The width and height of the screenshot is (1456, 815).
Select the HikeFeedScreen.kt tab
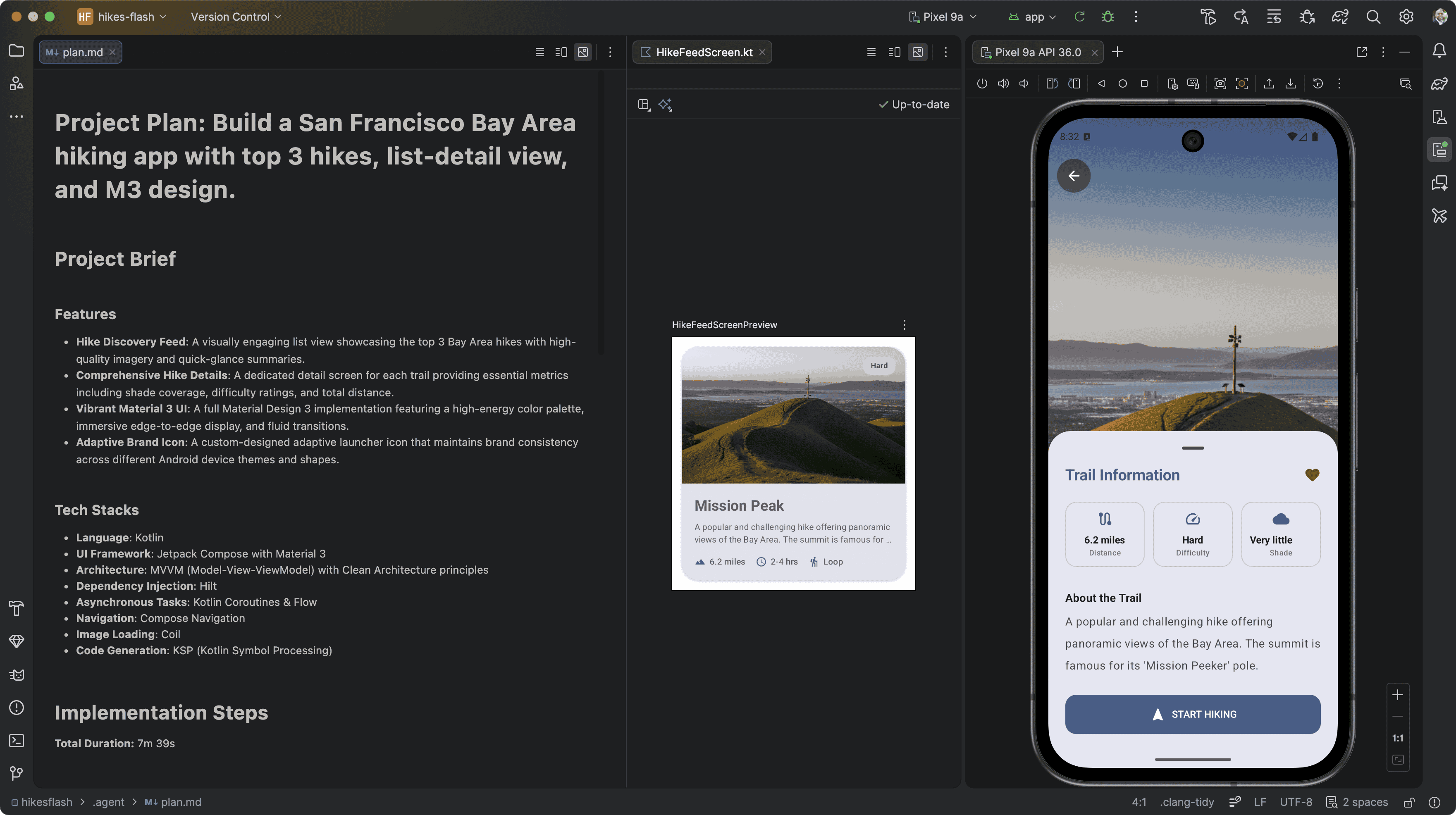(704, 52)
